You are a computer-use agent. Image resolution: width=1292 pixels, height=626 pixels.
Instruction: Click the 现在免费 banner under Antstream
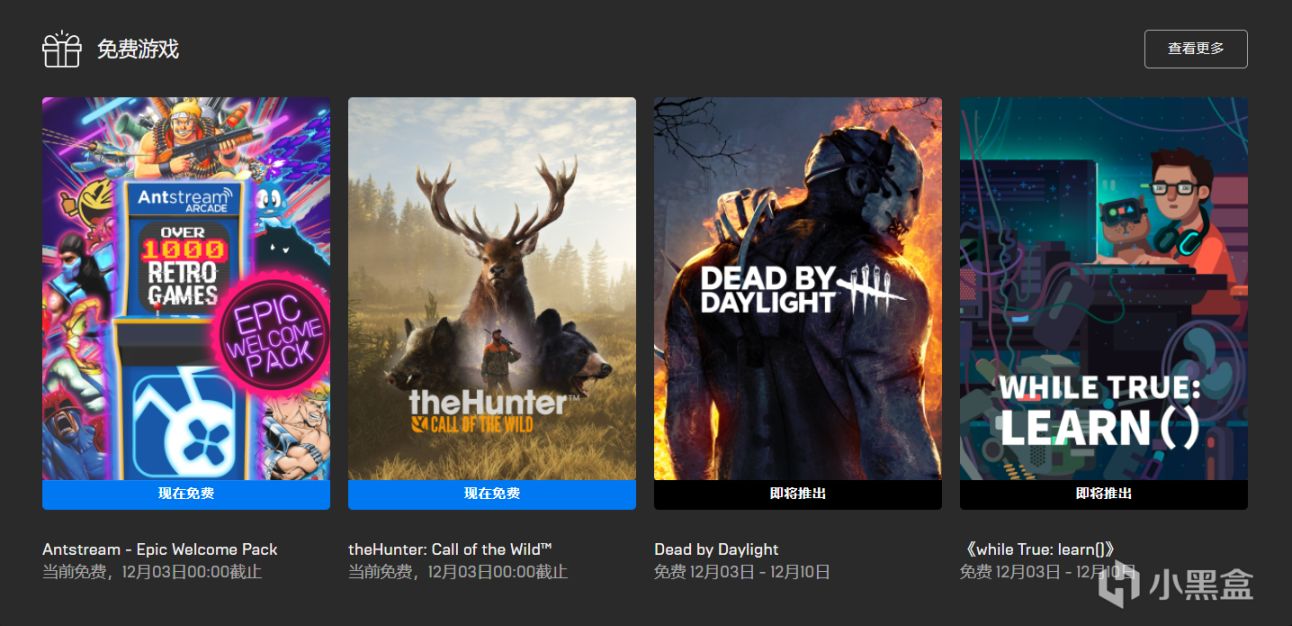pos(186,494)
